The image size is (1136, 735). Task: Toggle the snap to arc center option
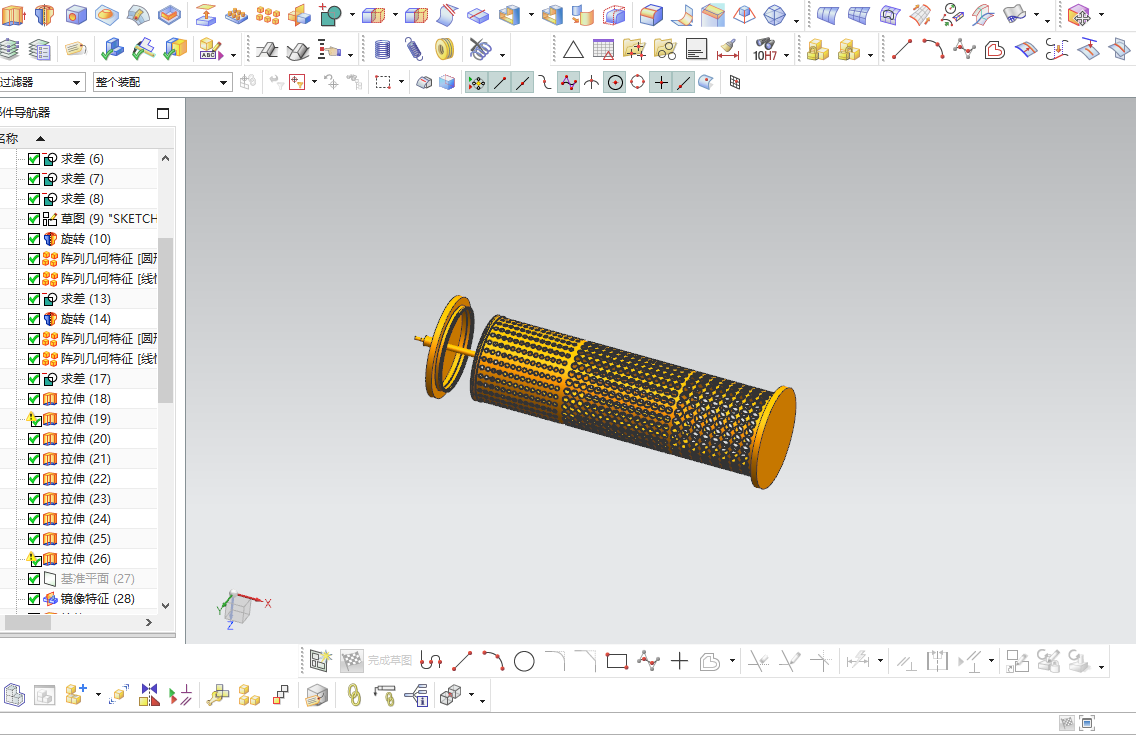[x=614, y=83]
